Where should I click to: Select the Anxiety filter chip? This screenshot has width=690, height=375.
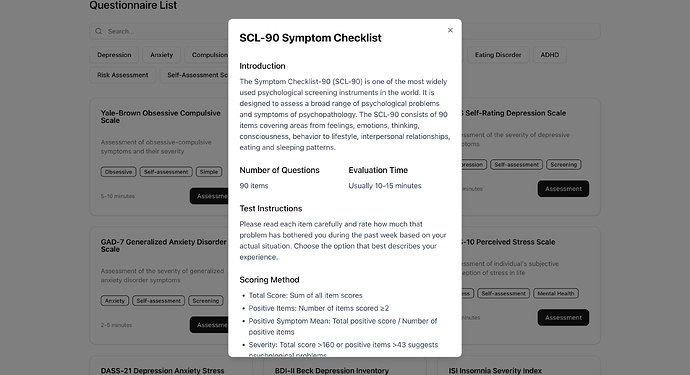pyautogui.click(x=161, y=55)
